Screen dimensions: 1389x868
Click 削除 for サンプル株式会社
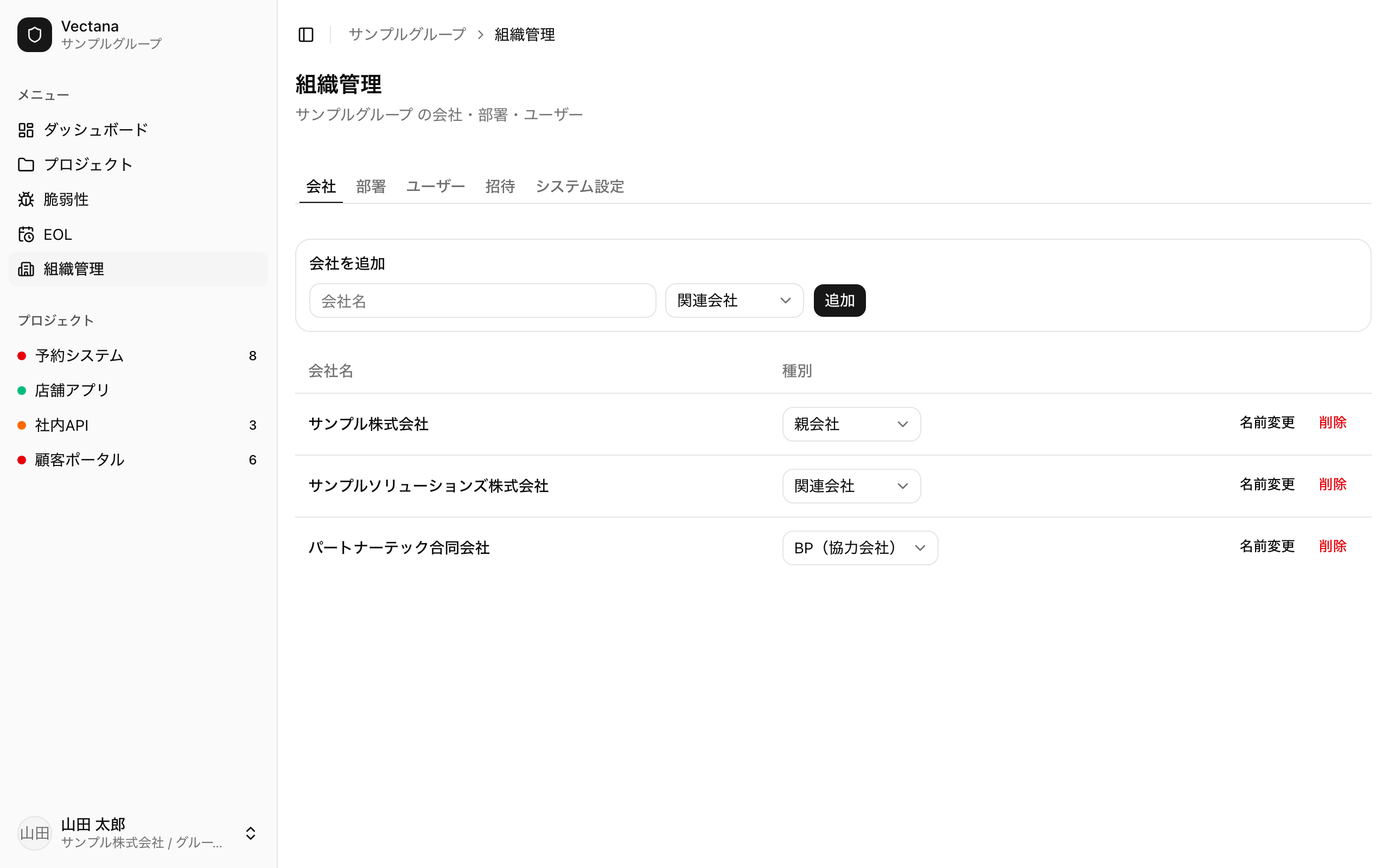click(1332, 423)
